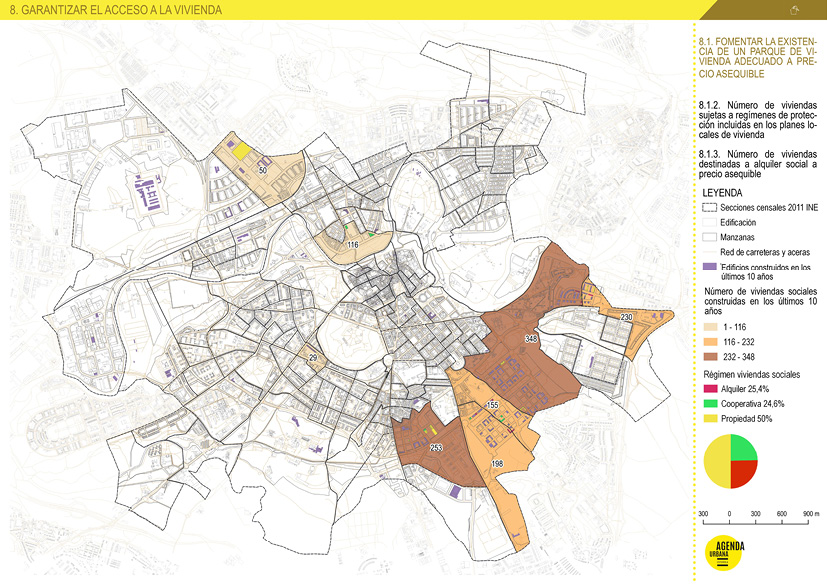This screenshot has height=585, width=827.
Task: Click the 'Garantizar el acceso a la vivienda' title
Action: pyautogui.click(x=115, y=10)
